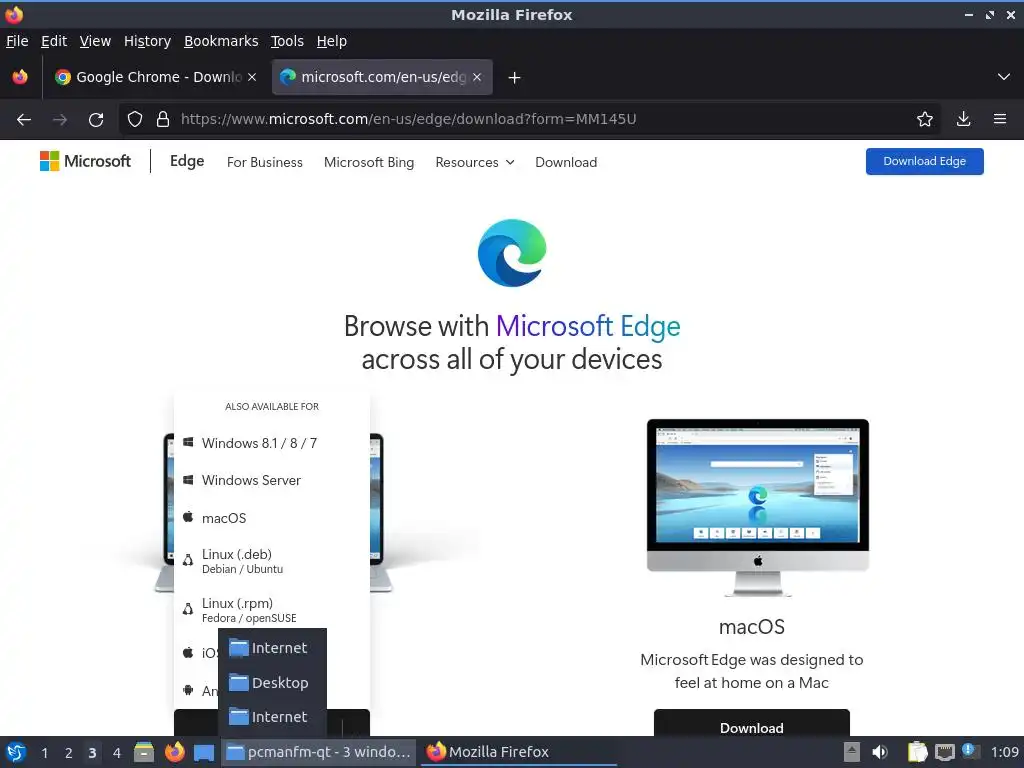Open the Bookmarks menu
1024x768 pixels.
[221, 41]
